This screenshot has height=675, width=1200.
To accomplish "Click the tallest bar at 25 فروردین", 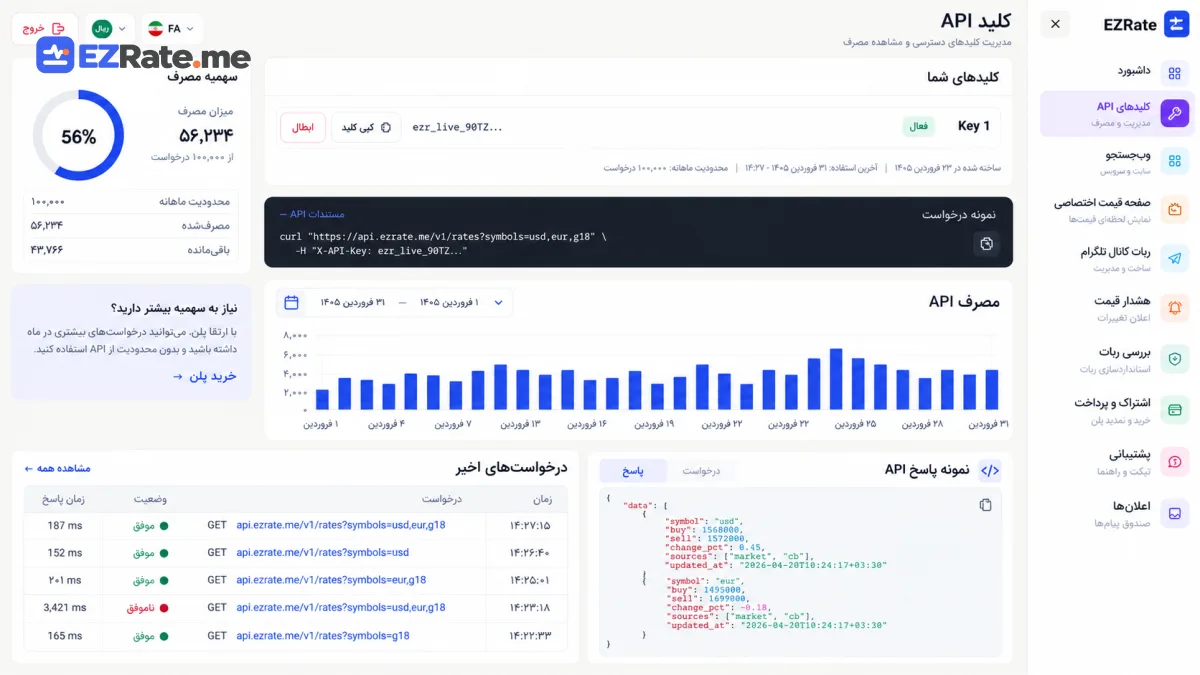I will [x=836, y=379].
